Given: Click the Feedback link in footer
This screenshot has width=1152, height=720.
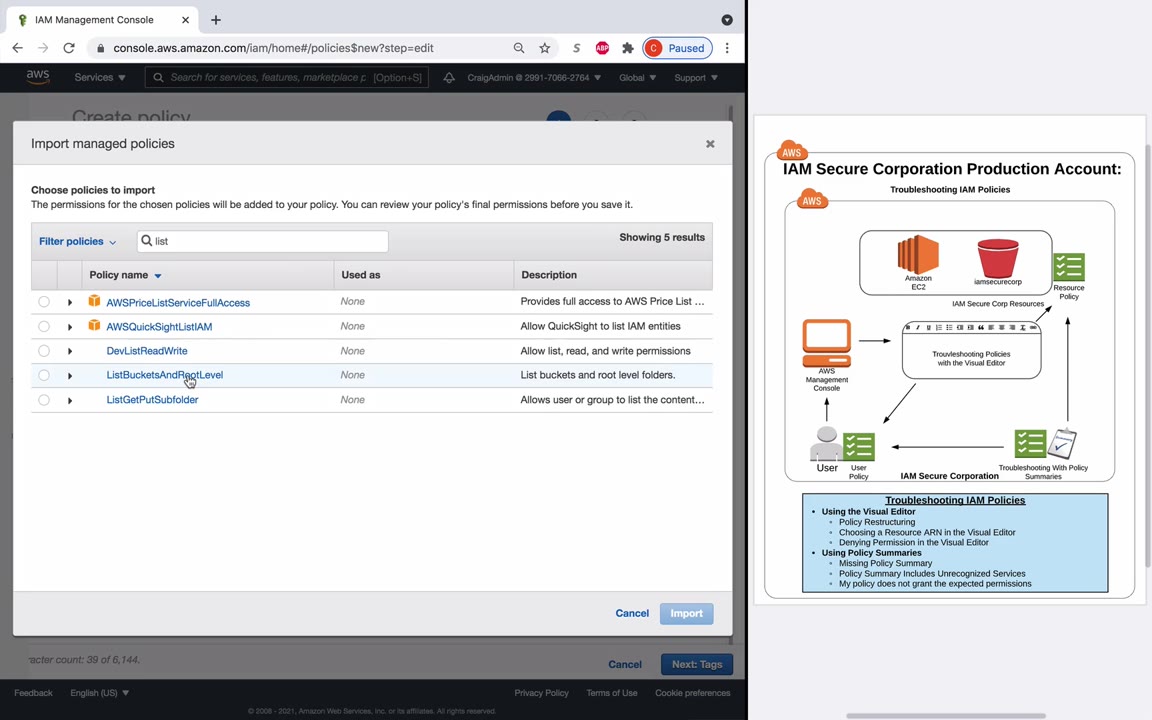Looking at the screenshot, I should 33,693.
